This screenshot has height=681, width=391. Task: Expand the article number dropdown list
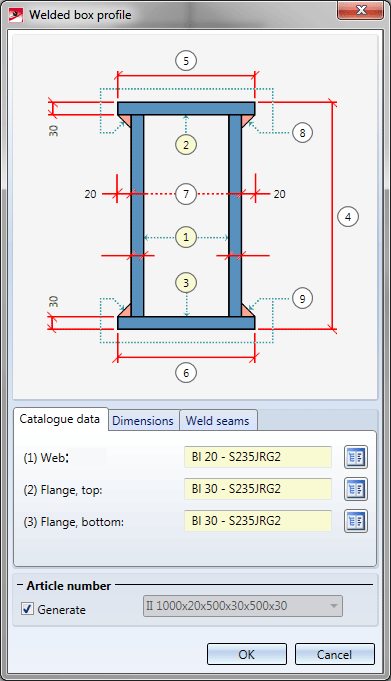pyautogui.click(x=334, y=606)
